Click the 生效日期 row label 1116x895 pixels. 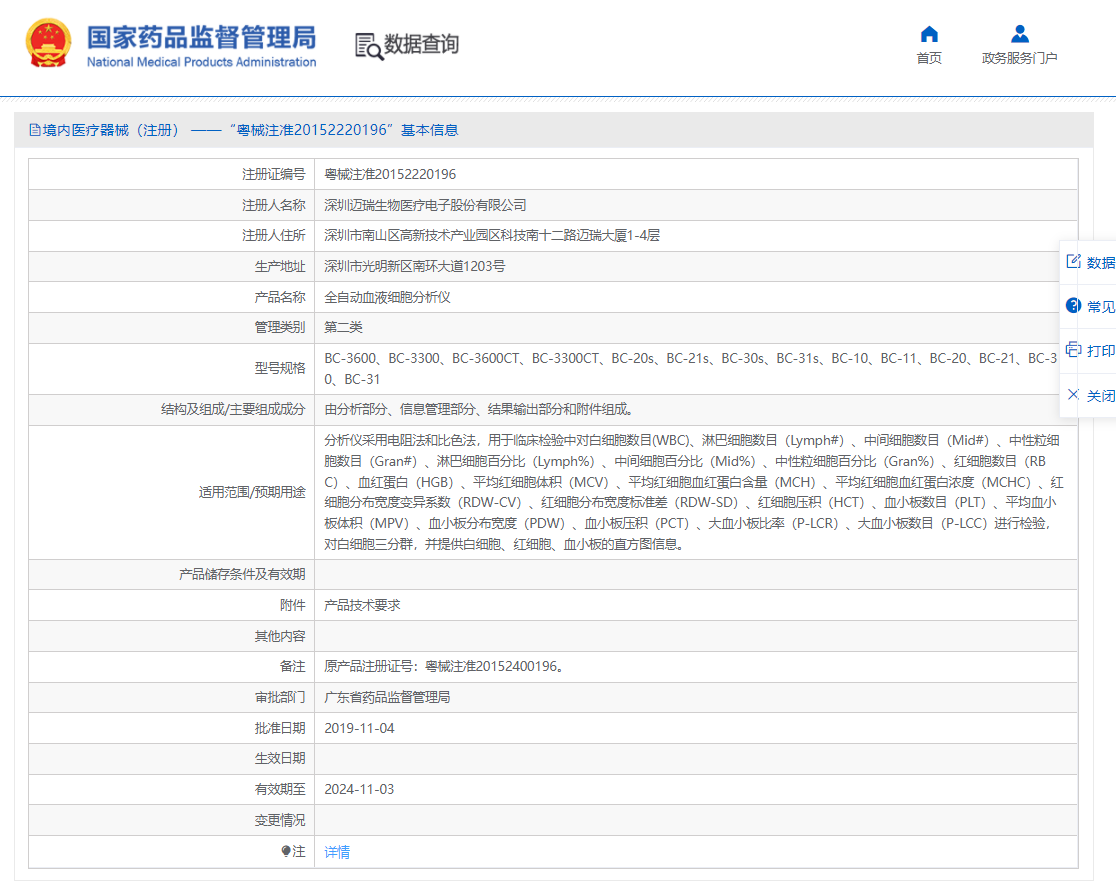tap(280, 758)
